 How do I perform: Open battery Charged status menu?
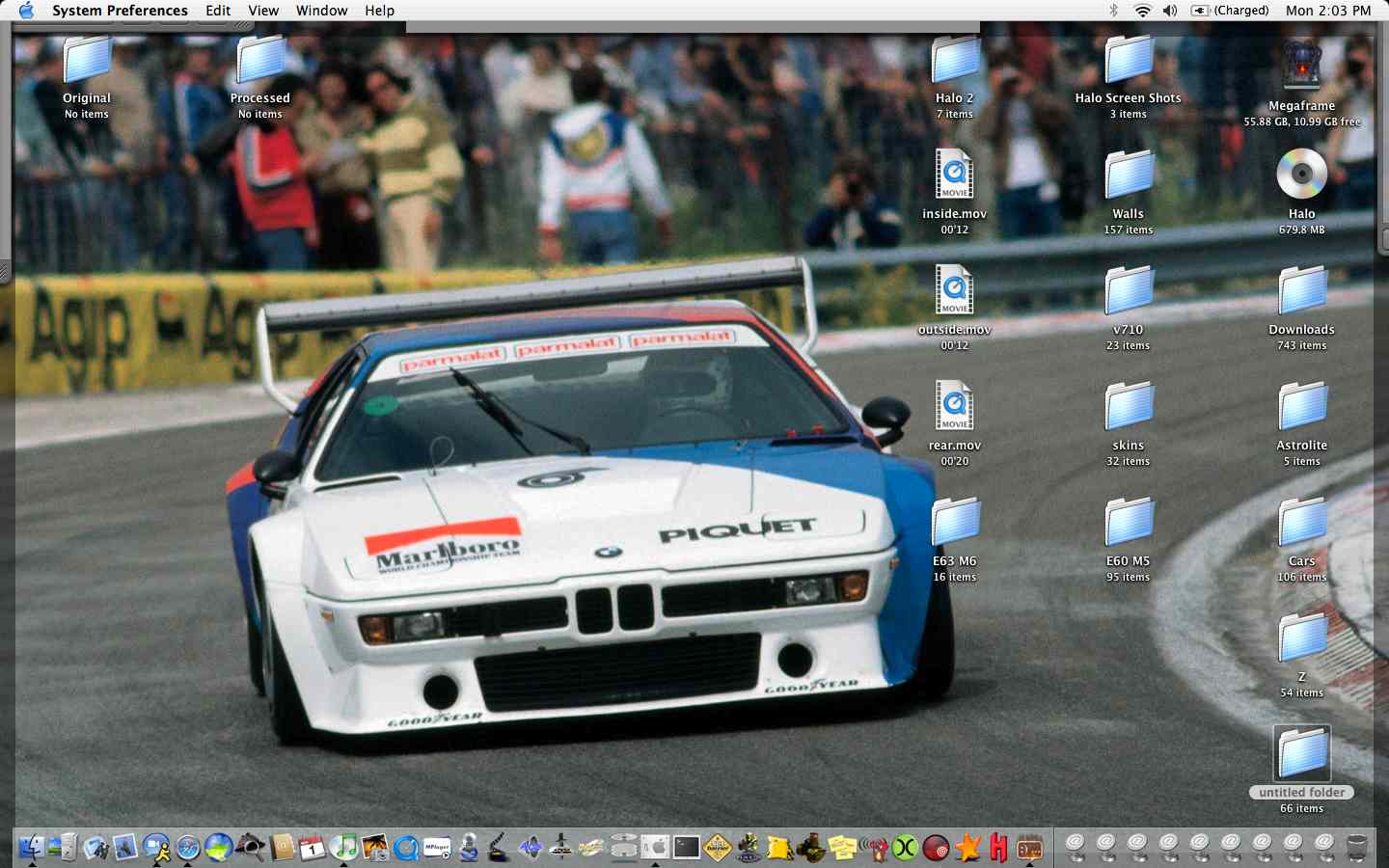tap(1231, 11)
